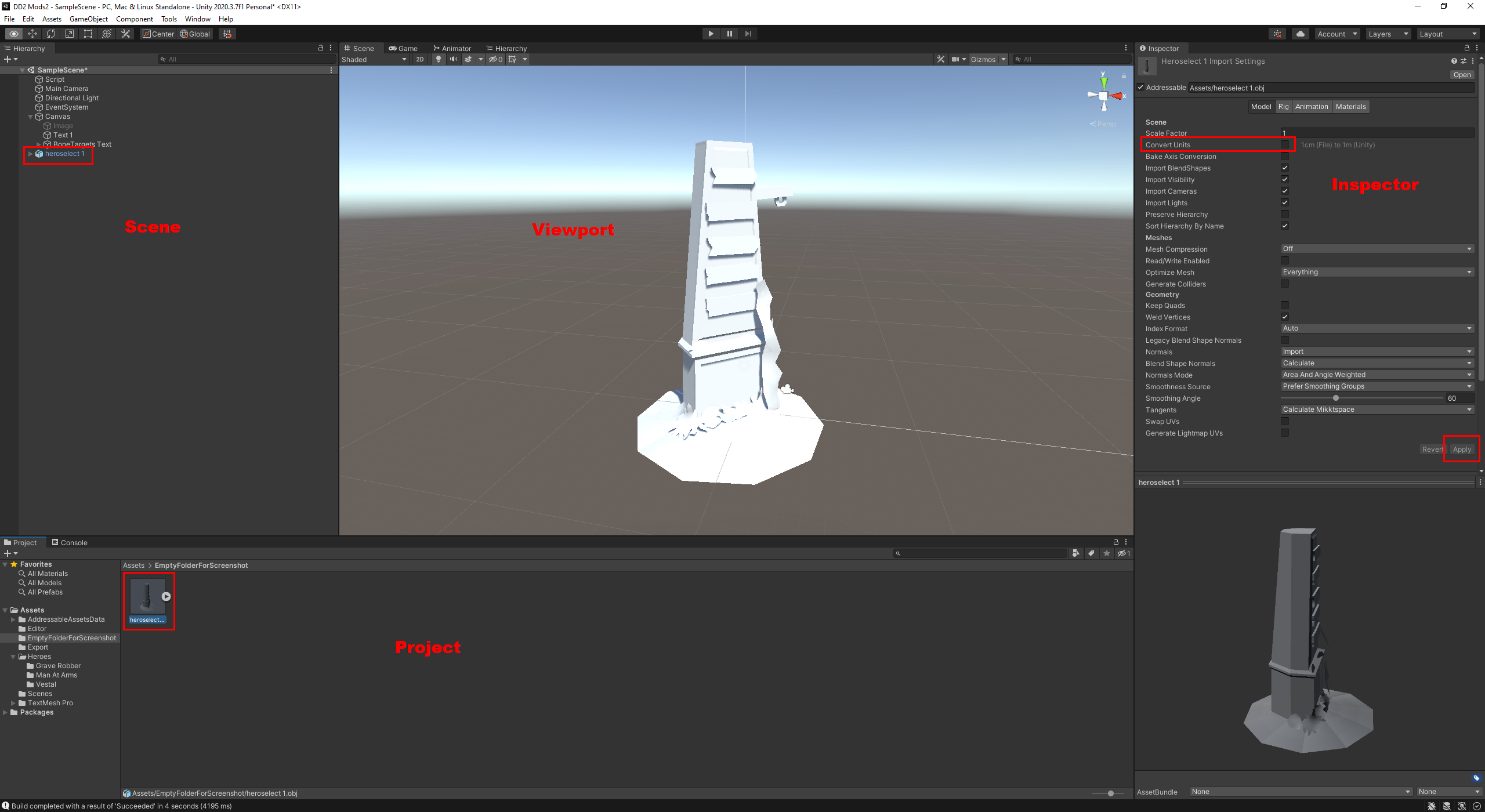Open the Shaded draw mode dropdown

click(x=374, y=59)
